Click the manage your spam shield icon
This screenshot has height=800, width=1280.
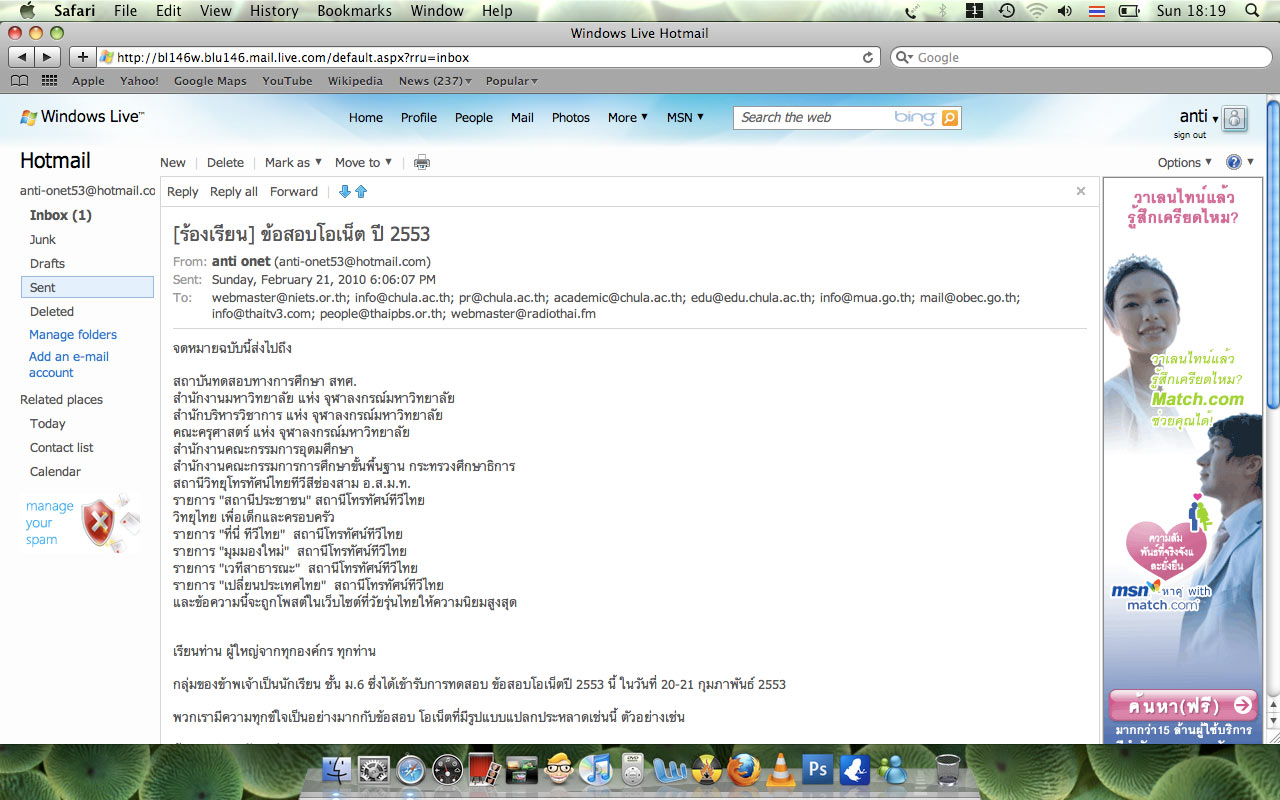98,523
